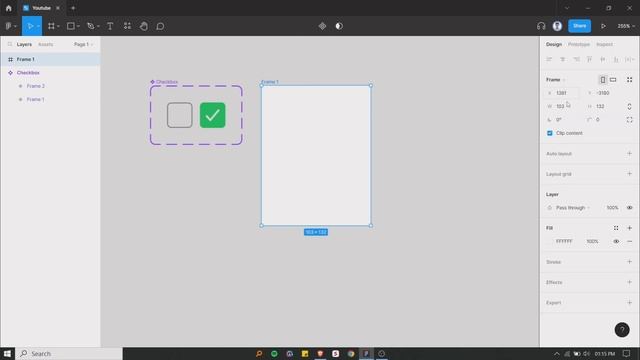Click the independent corners icon
640x360 pixels.
tap(629, 120)
